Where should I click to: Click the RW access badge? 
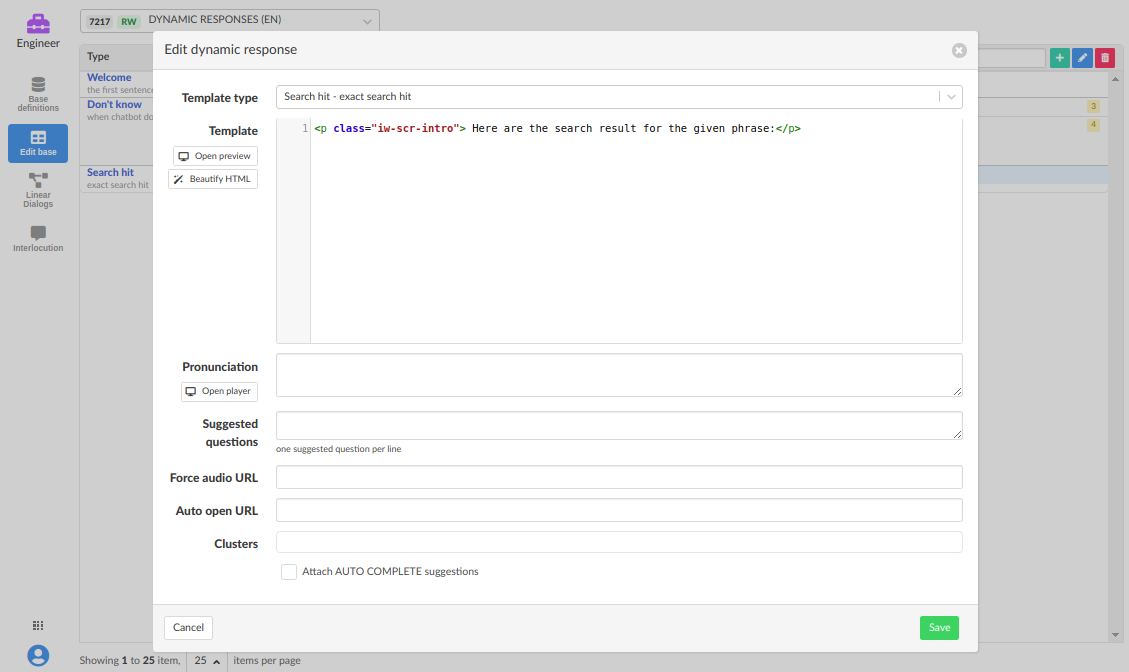click(129, 22)
